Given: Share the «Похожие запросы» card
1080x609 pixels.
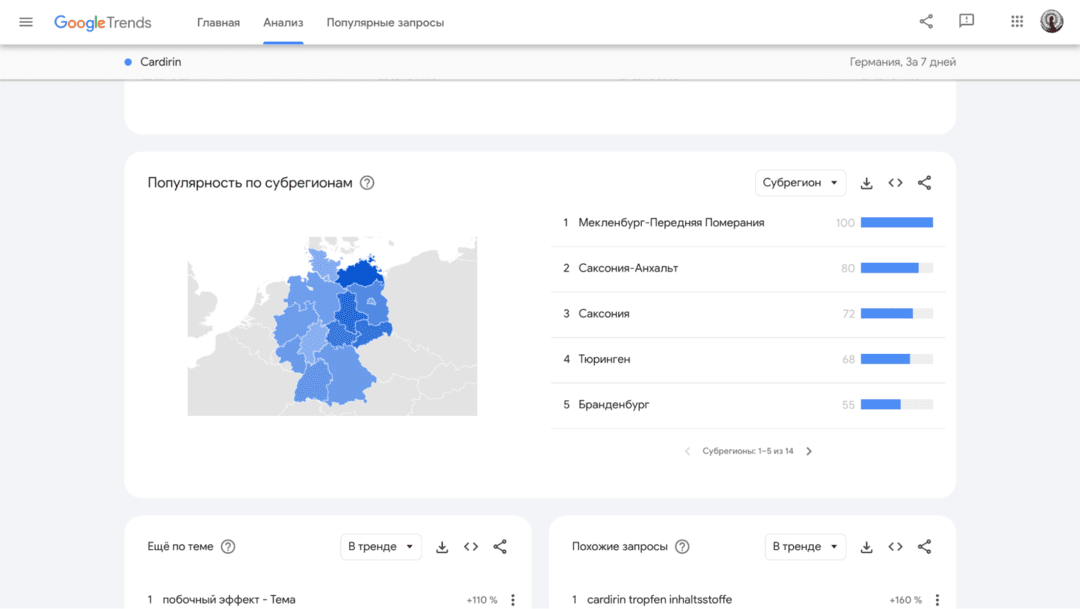Looking at the screenshot, I should [x=924, y=547].
